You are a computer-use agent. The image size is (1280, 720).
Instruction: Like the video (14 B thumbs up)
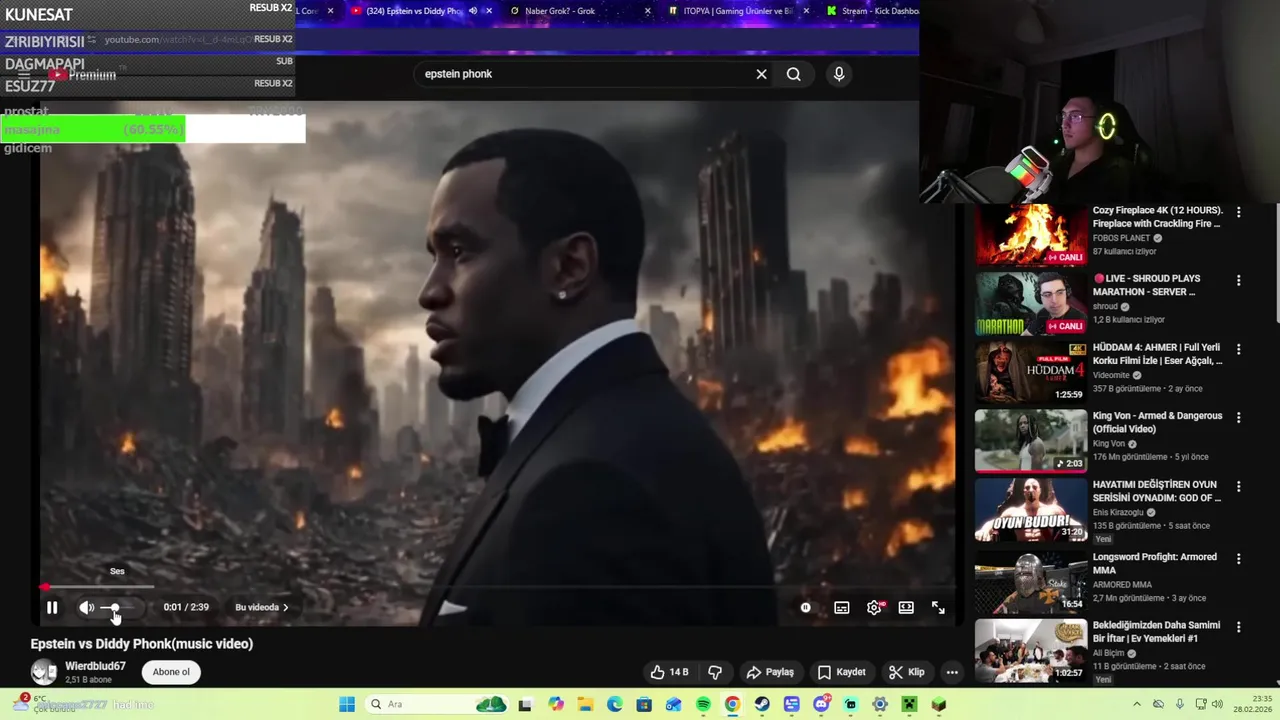click(670, 672)
